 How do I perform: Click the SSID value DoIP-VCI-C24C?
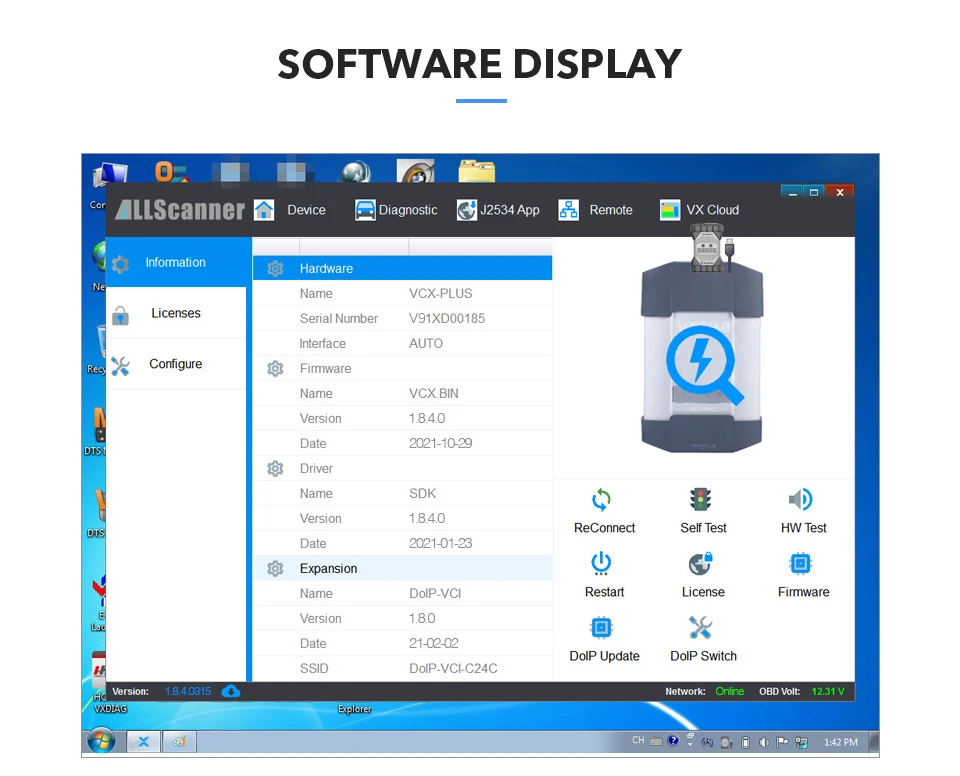click(453, 668)
